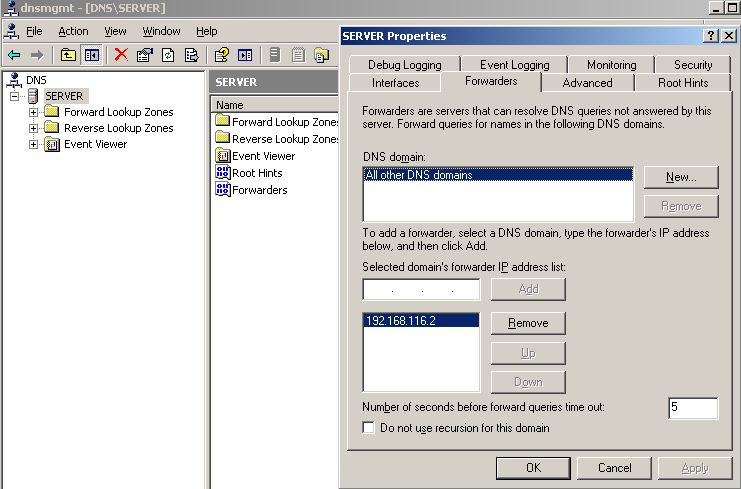Viewport: 741px width, 489px height.
Task: Select Event Viewer label in tree
Action: coord(95,144)
